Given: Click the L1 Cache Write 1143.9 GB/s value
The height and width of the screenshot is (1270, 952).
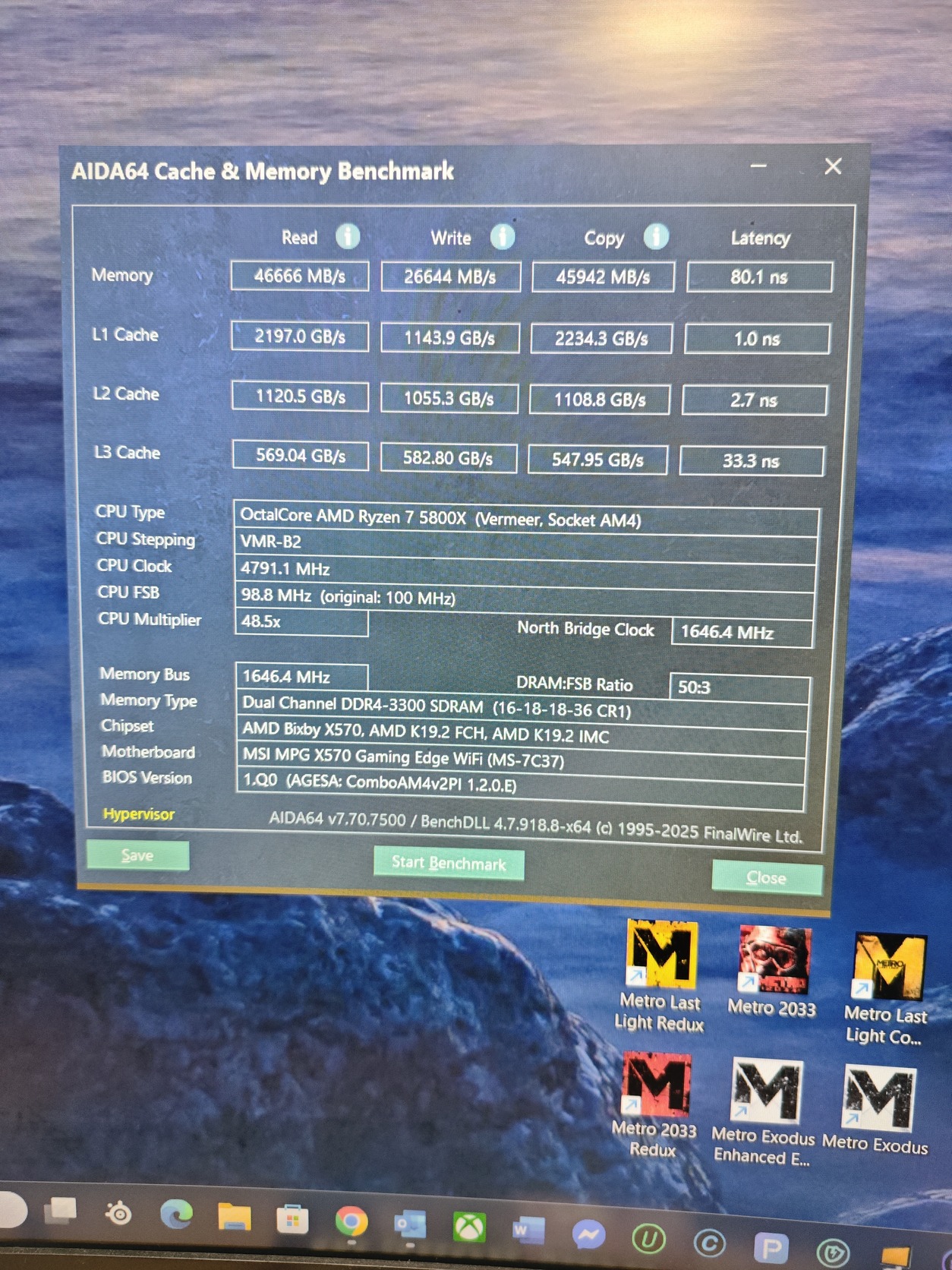Looking at the screenshot, I should [x=450, y=338].
